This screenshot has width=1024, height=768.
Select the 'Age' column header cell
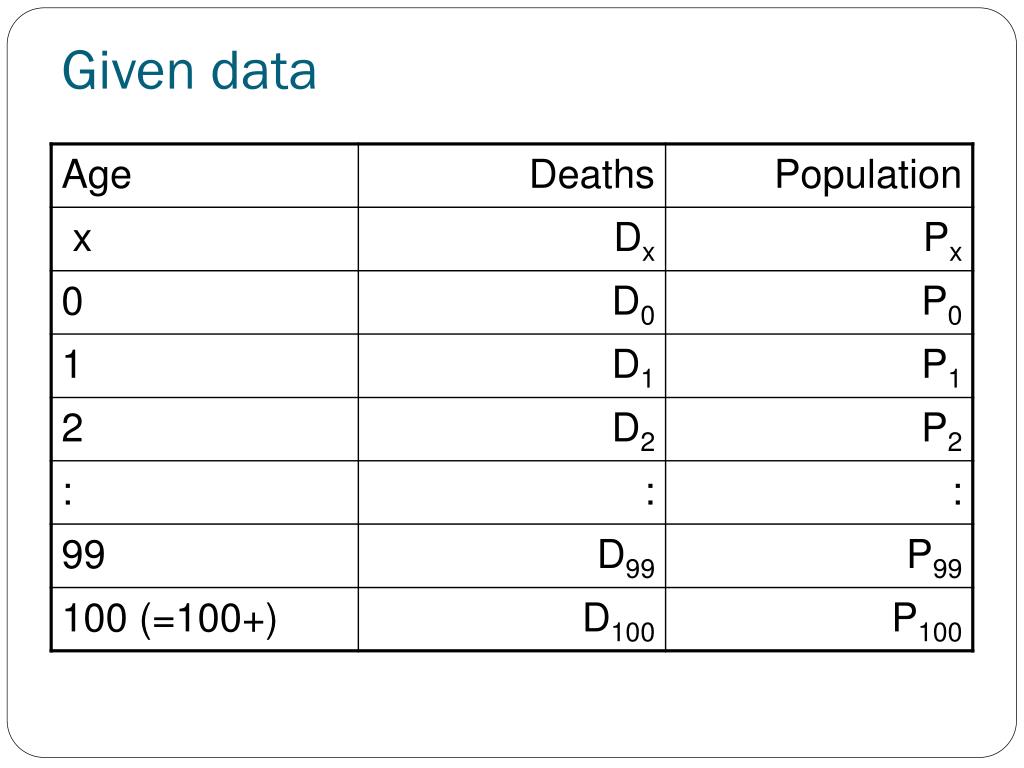(x=205, y=176)
